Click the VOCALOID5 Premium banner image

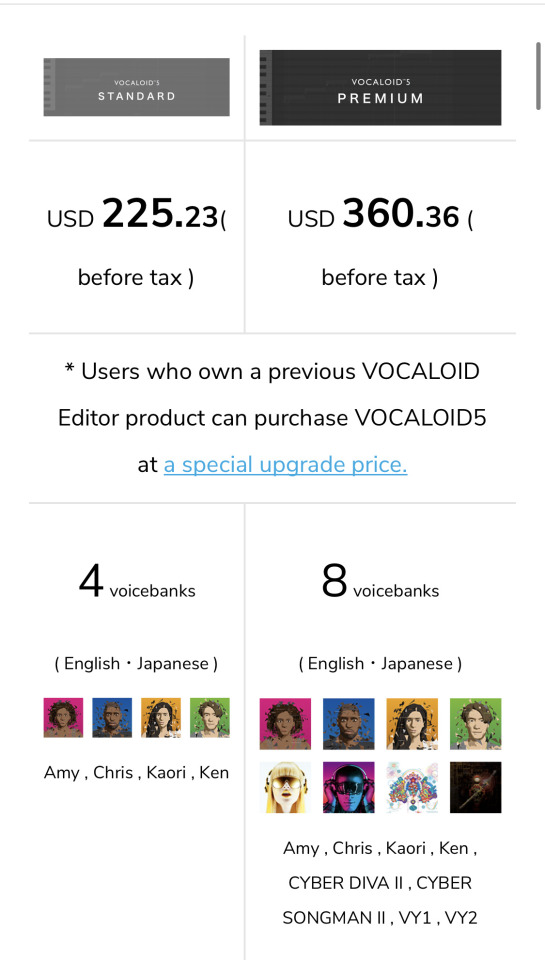tap(380, 88)
